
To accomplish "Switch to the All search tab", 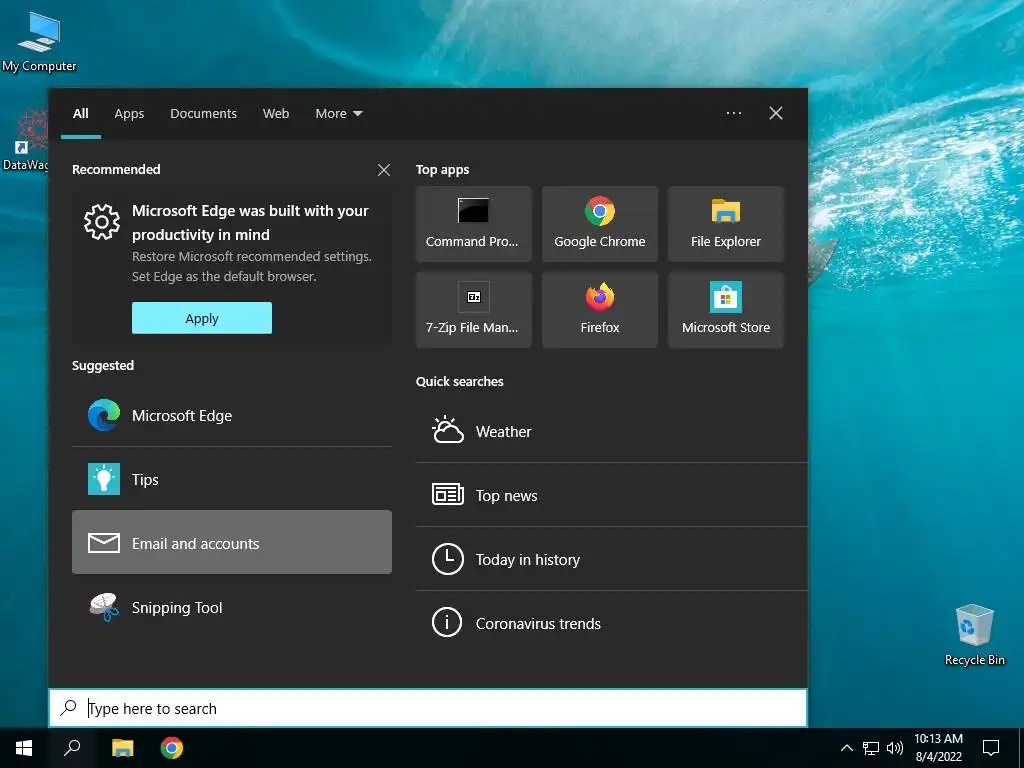I will [x=81, y=114].
